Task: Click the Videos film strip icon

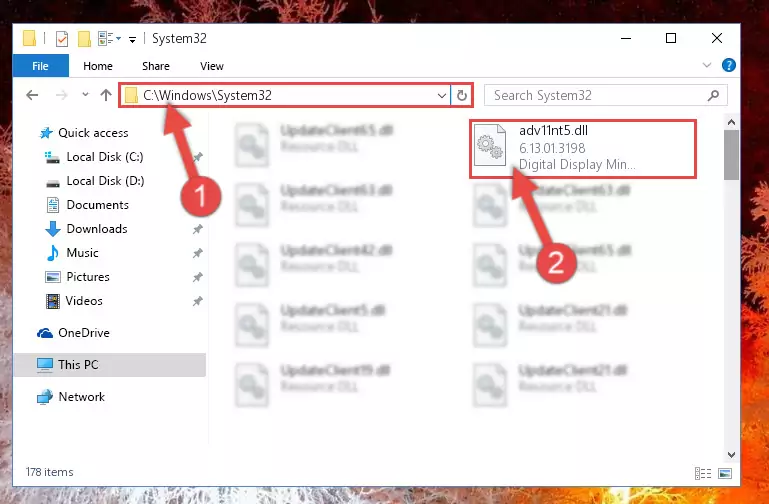Action: point(52,301)
